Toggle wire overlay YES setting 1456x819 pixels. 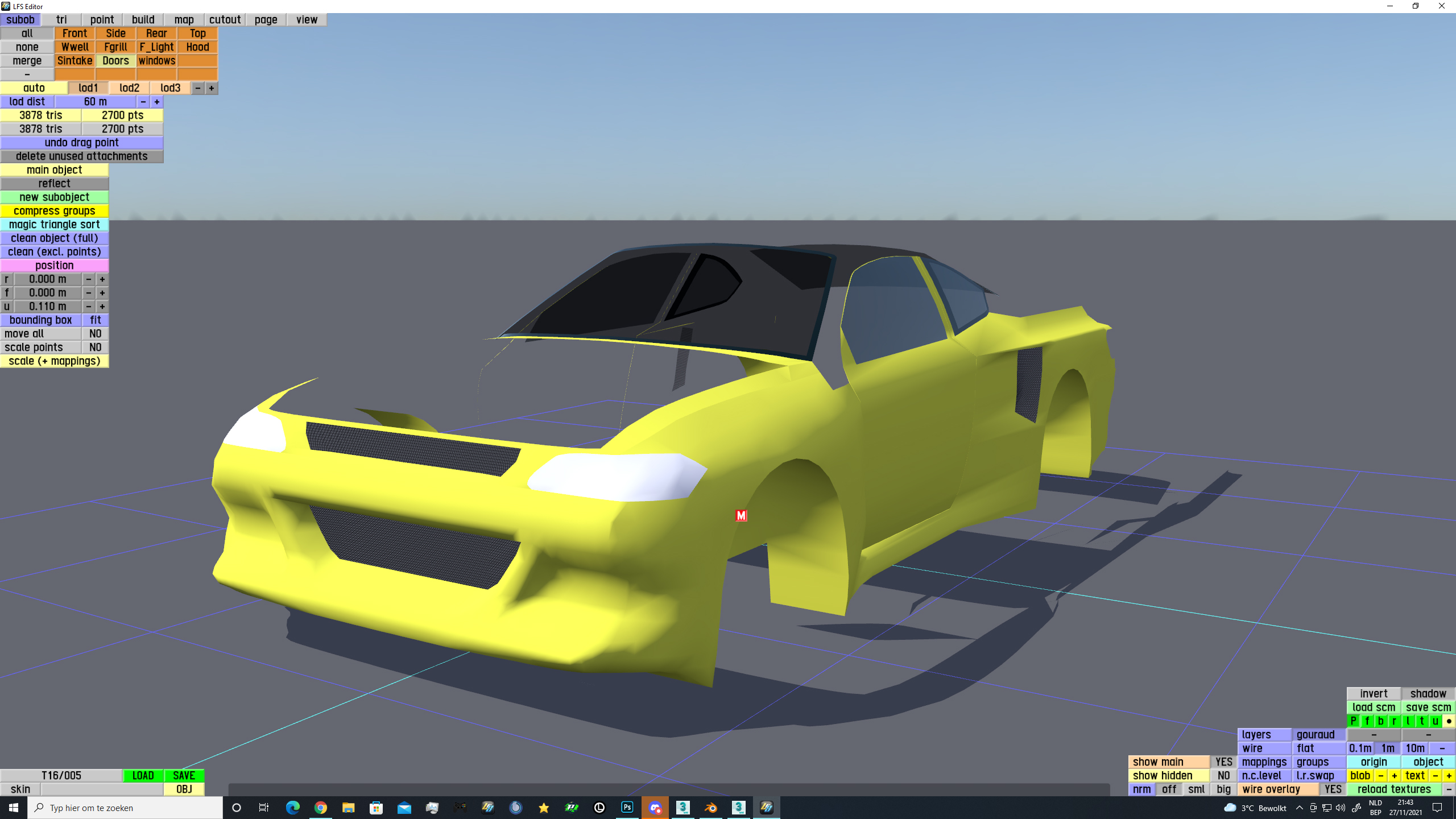click(x=1333, y=789)
